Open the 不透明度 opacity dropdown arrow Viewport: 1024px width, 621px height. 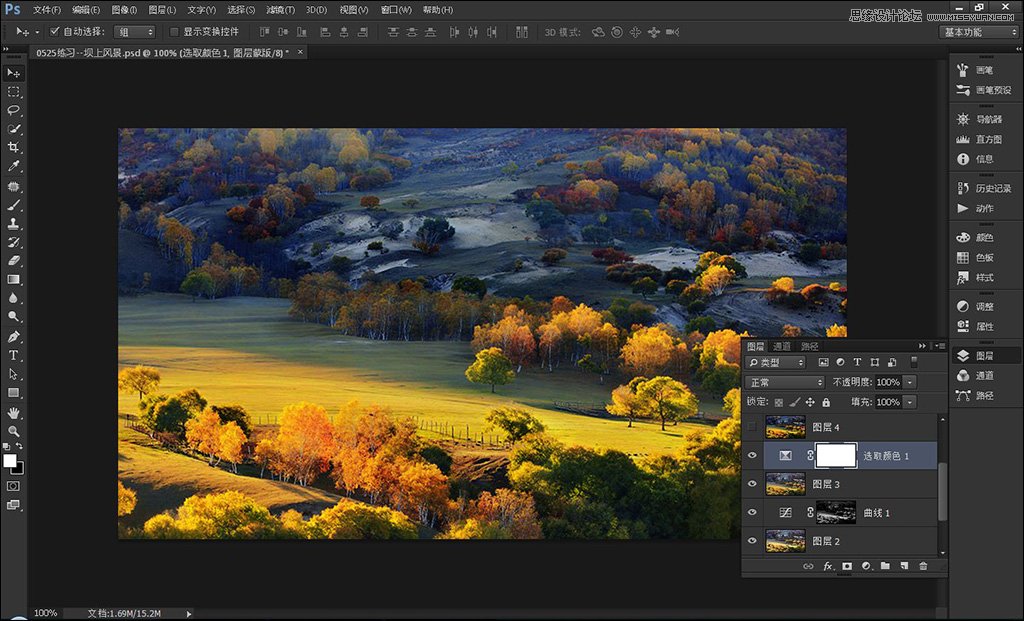coord(908,382)
